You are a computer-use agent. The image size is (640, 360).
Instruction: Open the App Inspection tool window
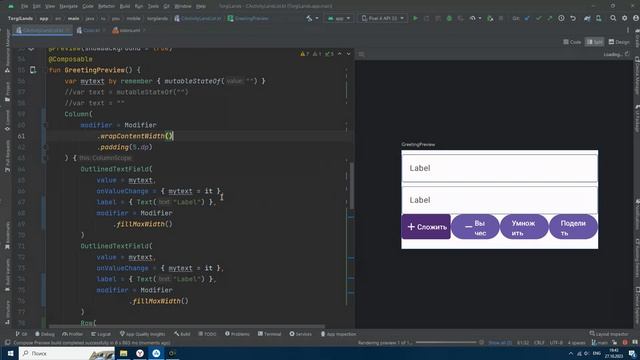pos(338,334)
